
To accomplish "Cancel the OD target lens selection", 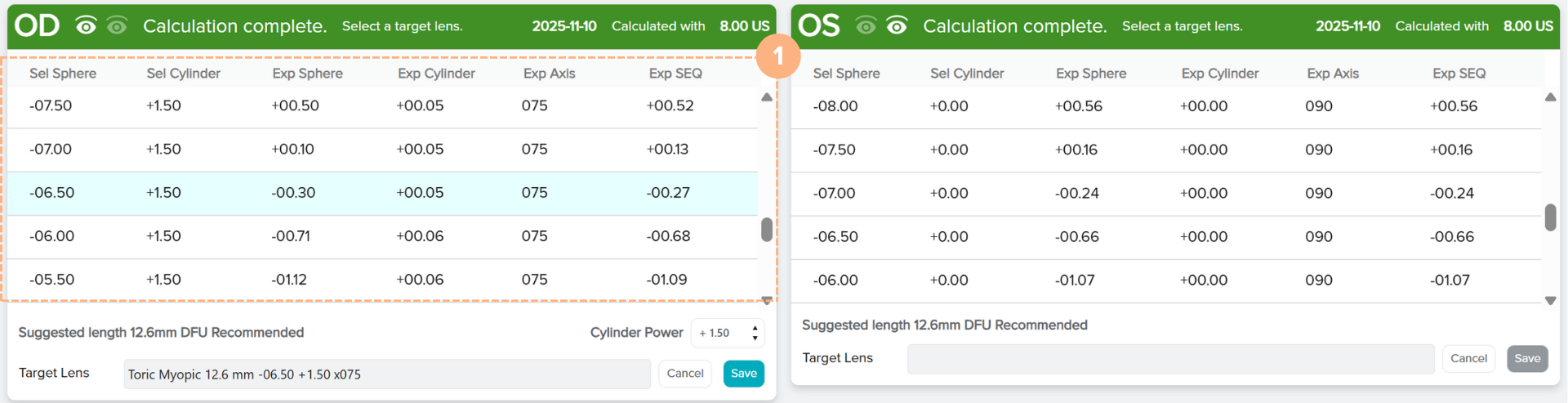I will pyautogui.click(x=684, y=374).
